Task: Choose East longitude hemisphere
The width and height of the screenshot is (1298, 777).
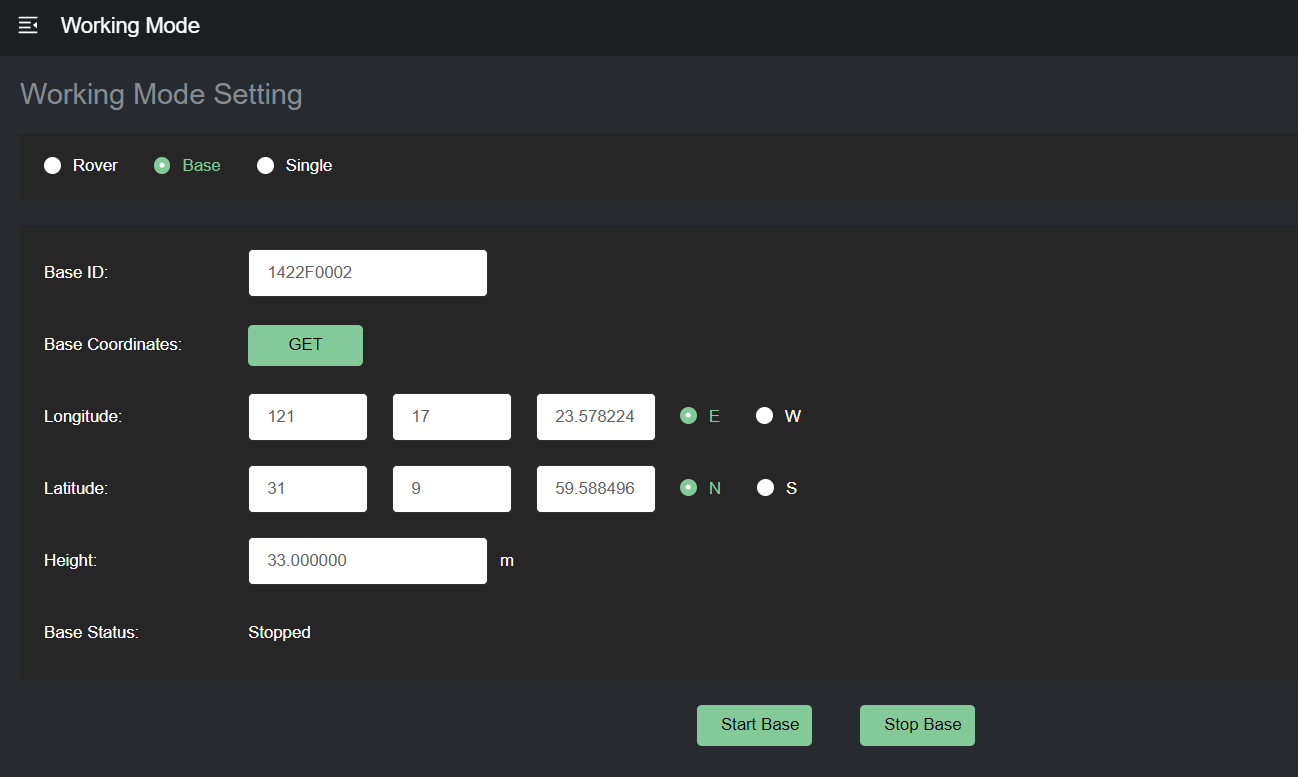Action: (689, 416)
